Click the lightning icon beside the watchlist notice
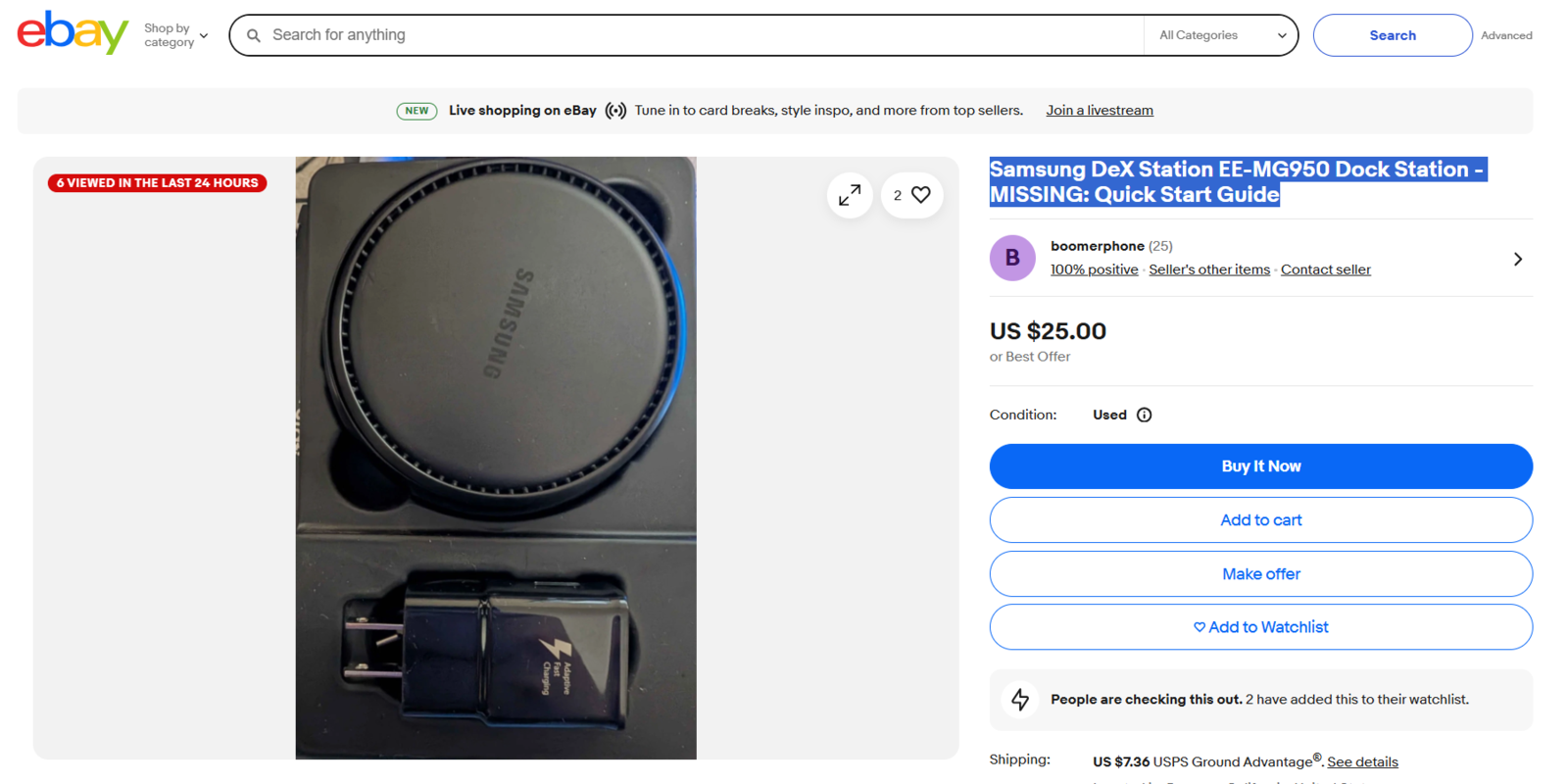The width and height of the screenshot is (1568, 784). point(1020,699)
